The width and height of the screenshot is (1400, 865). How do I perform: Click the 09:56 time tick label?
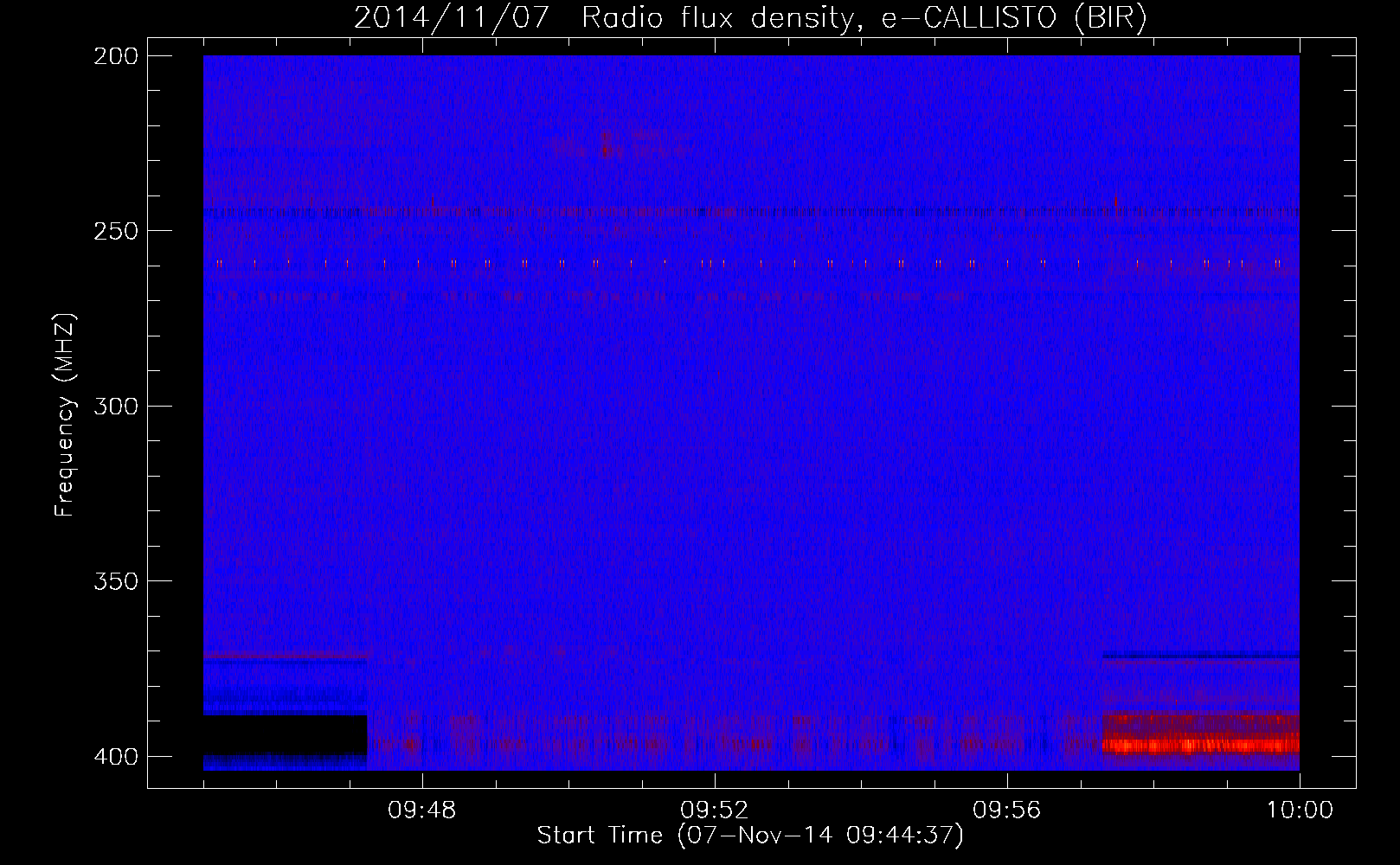[1007, 811]
